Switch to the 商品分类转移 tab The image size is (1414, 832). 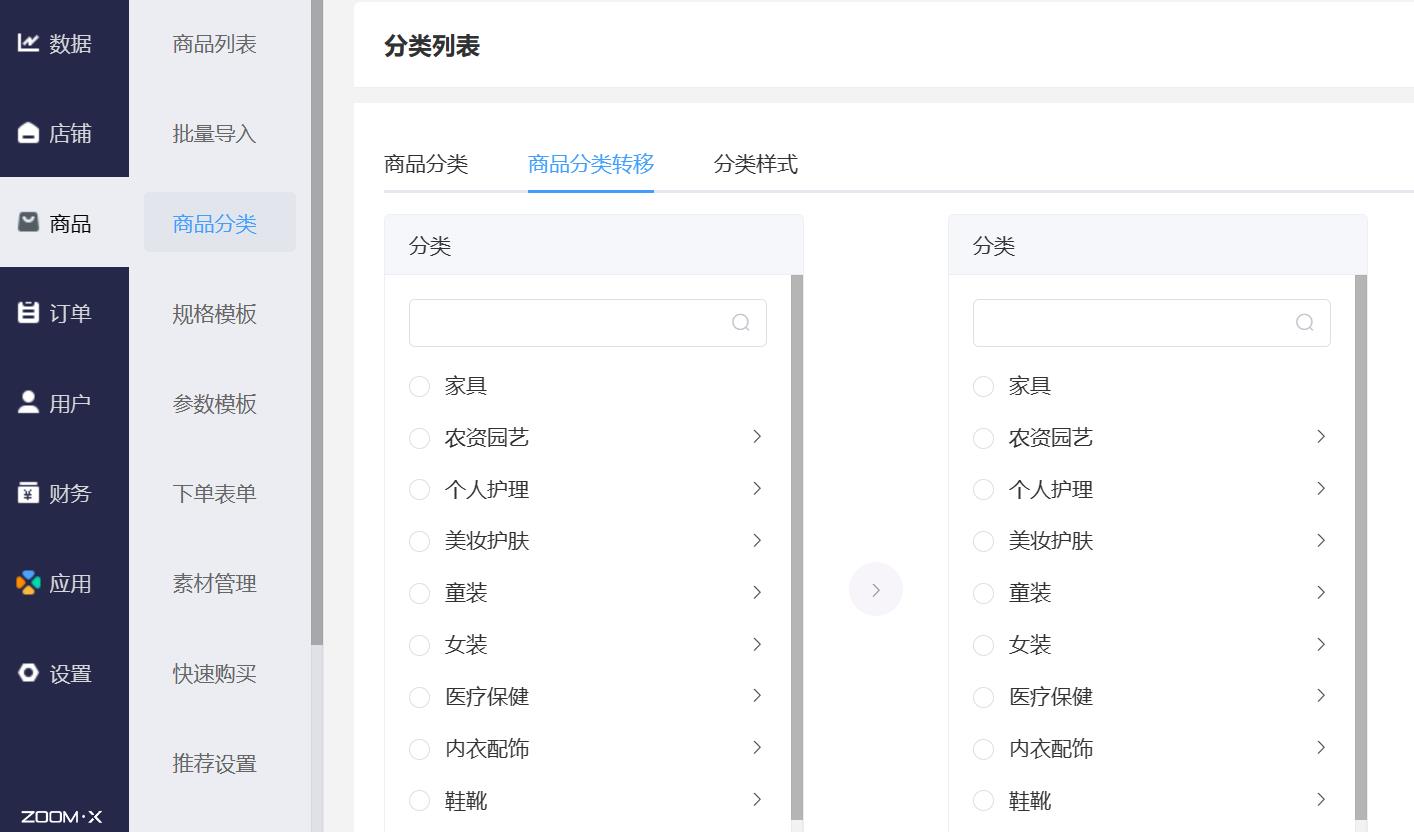(x=591, y=164)
